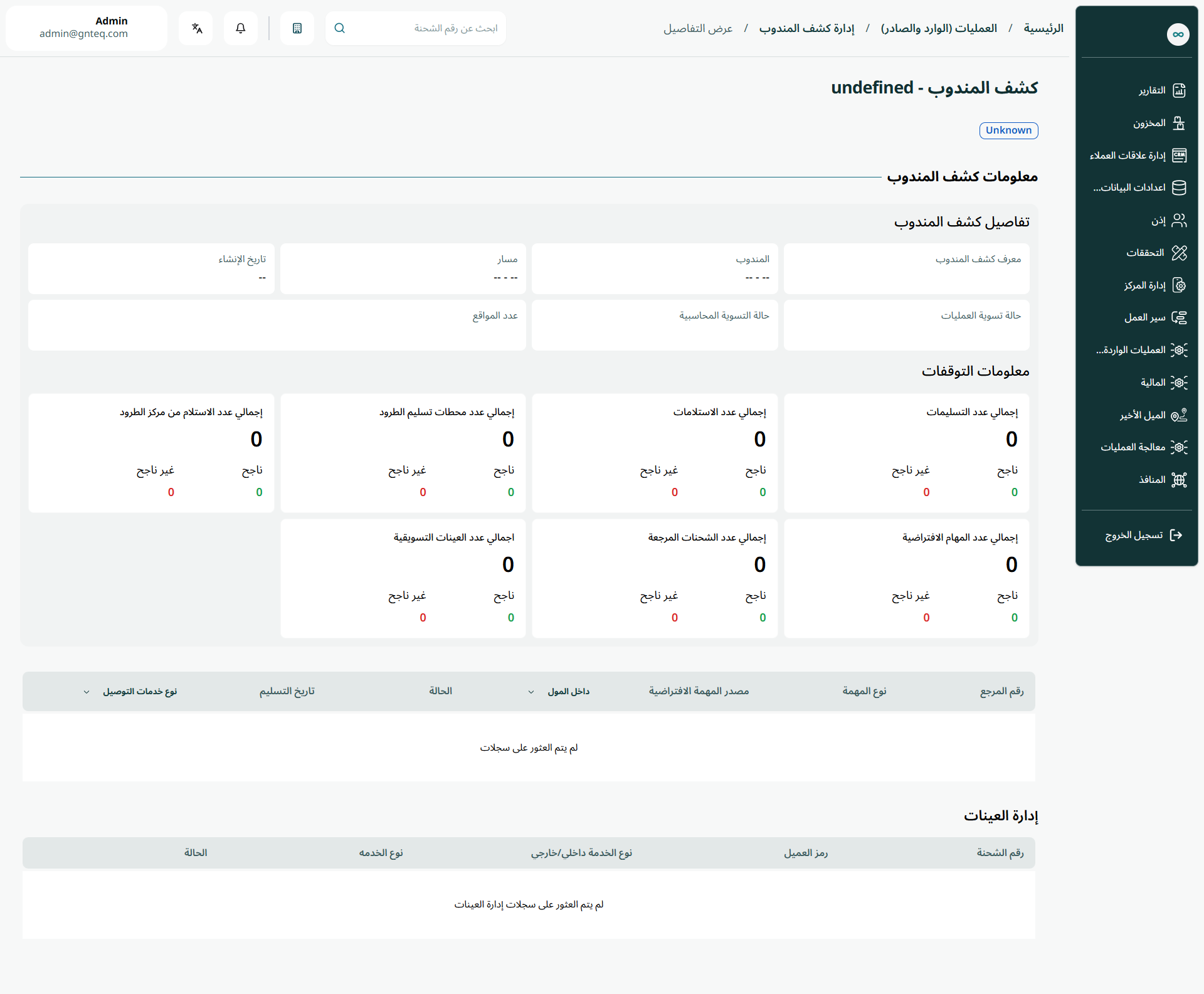Click the المخزون inventory icon
This screenshot has width=1204, height=994.
tap(1179, 124)
